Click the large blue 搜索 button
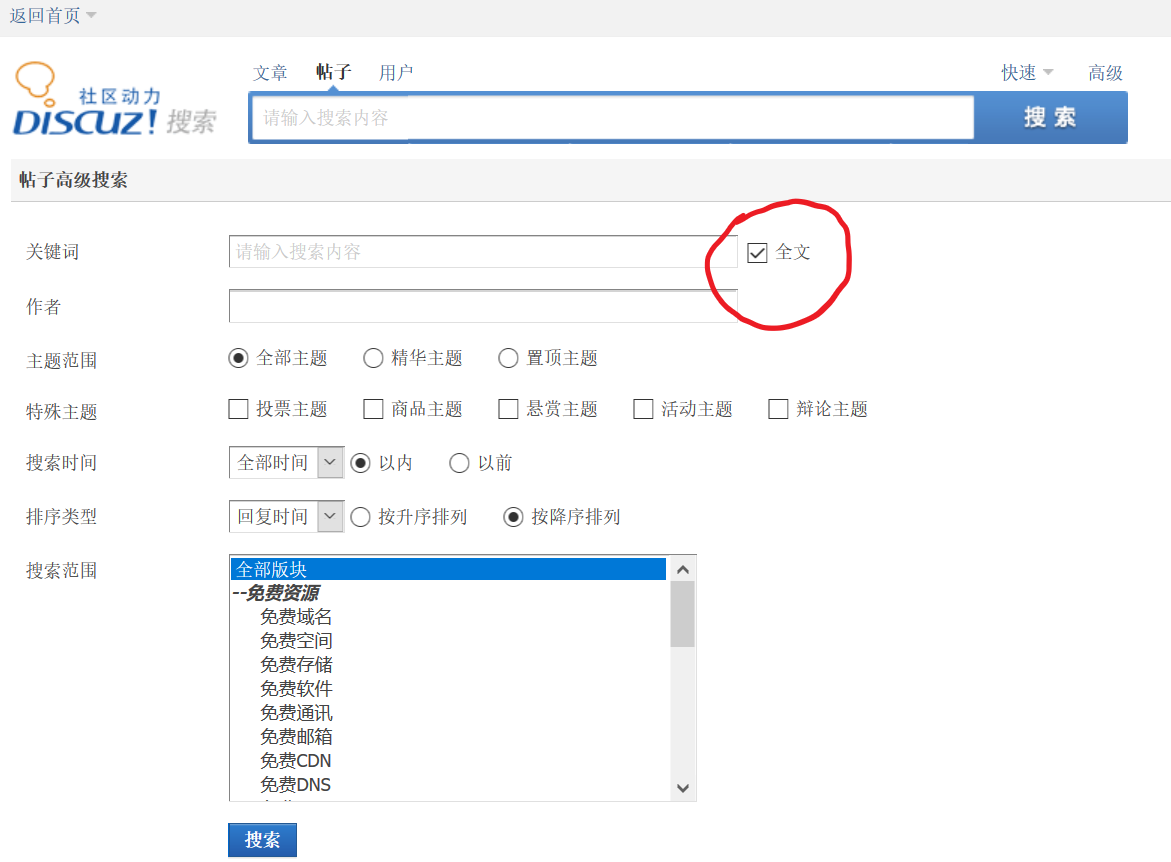 [x=1050, y=118]
